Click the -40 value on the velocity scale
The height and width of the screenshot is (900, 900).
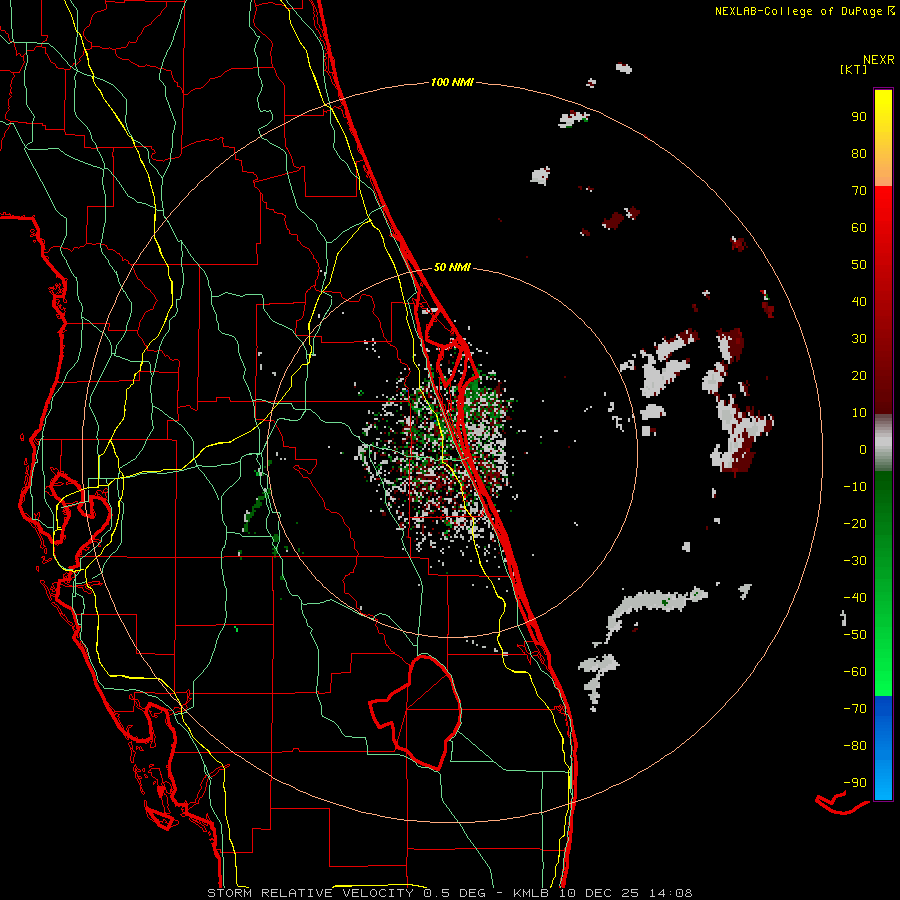click(x=855, y=598)
